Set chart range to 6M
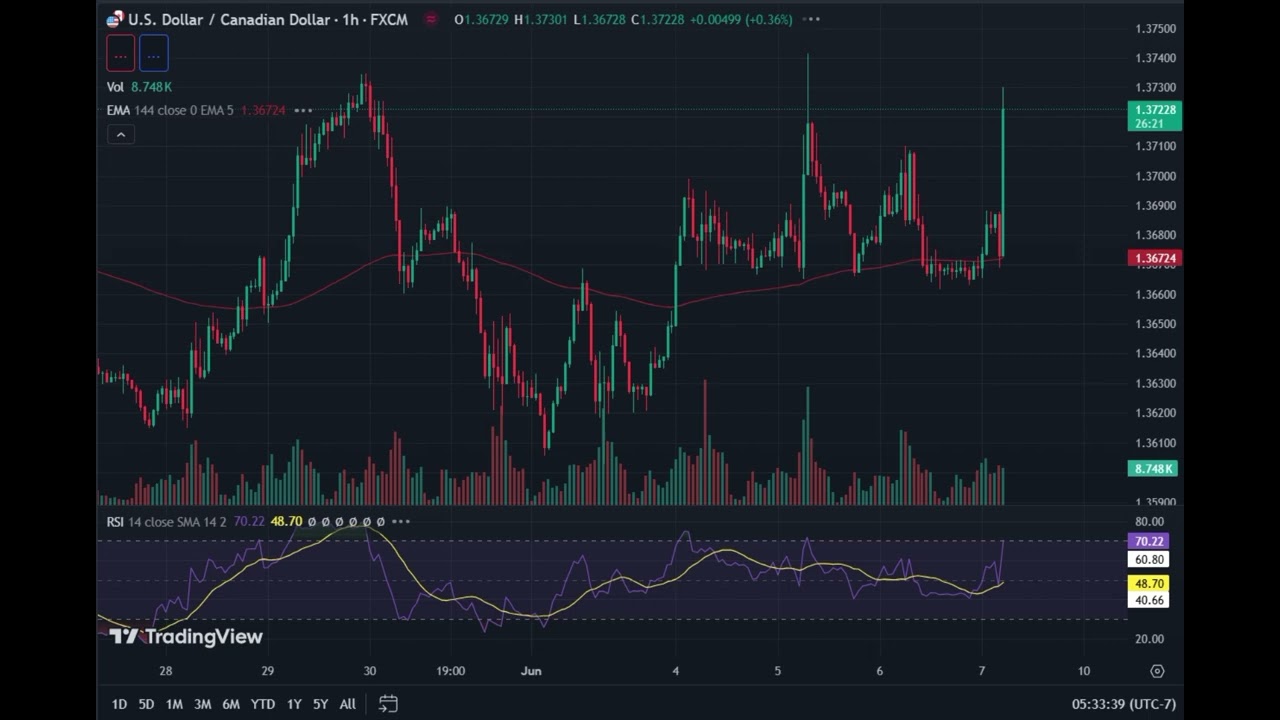 pos(231,704)
